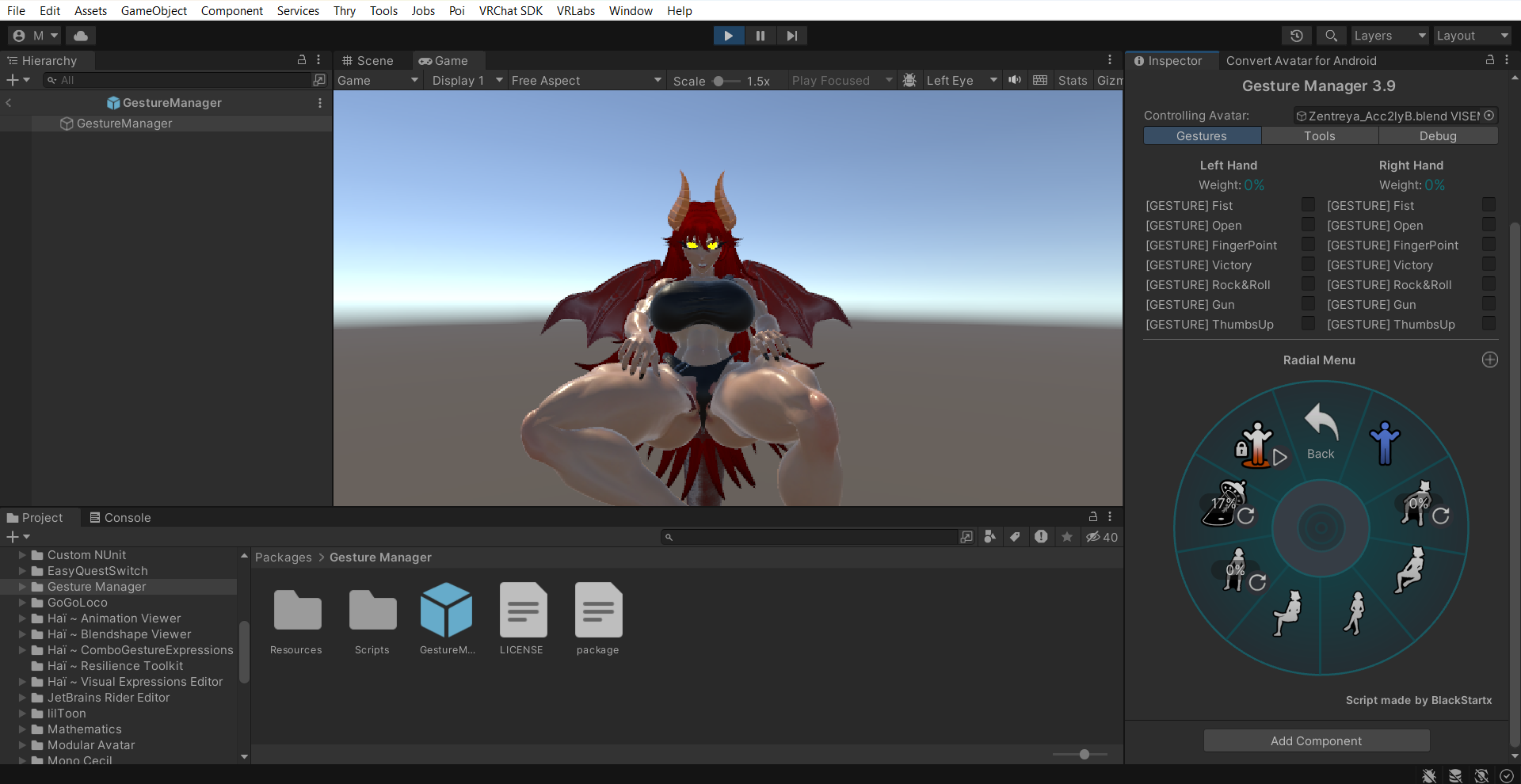Screen dimensions: 1521x784
Task: Open the Layout dropdown
Action: (1473, 36)
